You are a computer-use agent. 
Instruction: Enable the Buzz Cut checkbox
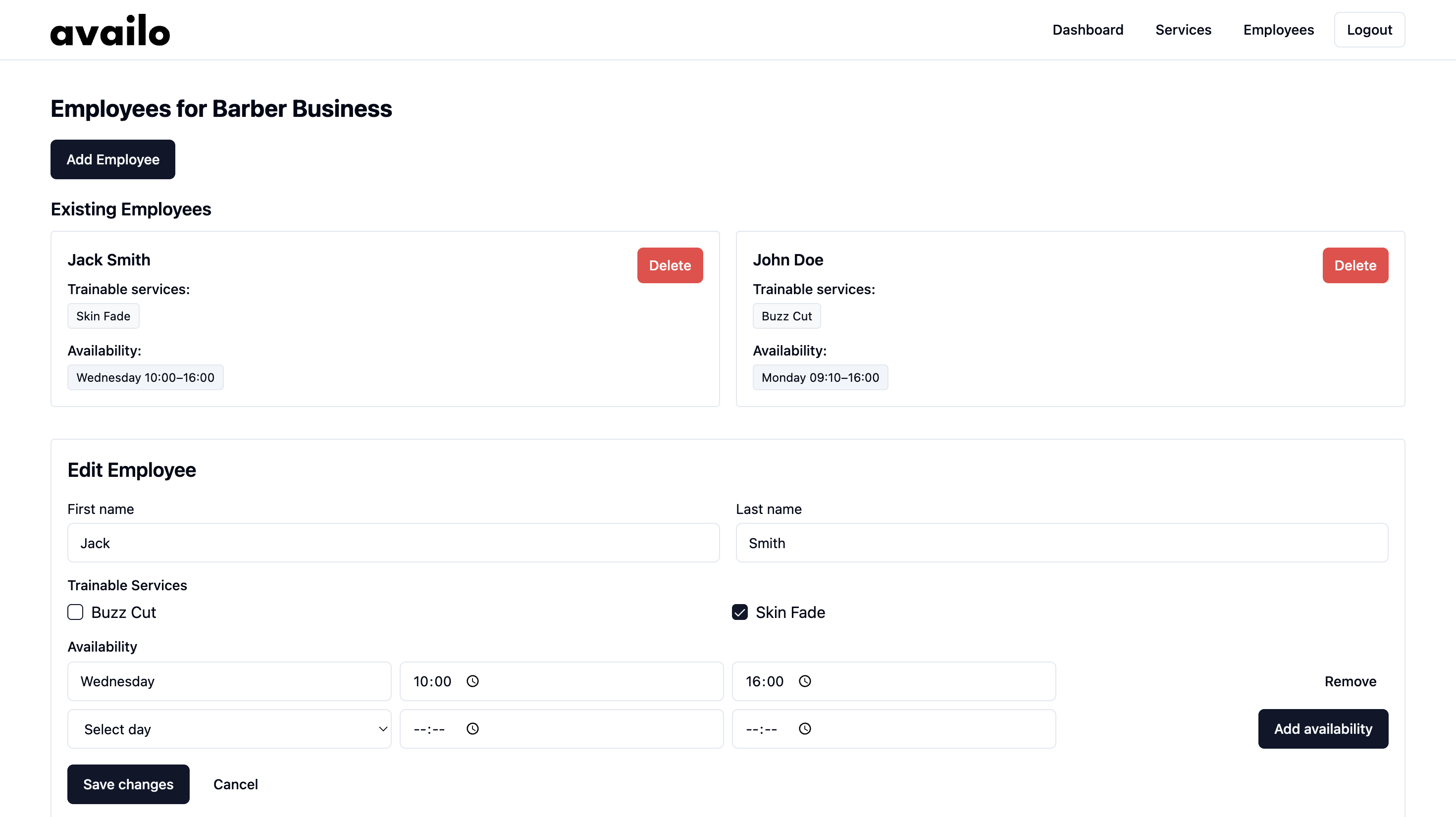point(75,612)
